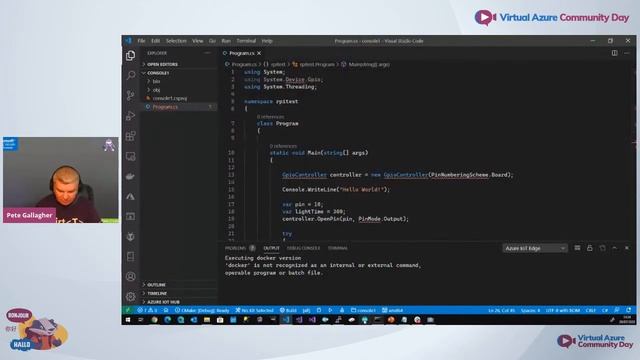The width and height of the screenshot is (640, 360).
Task: Select Azure IoT Edge output channel dropdown
Action: [535, 248]
